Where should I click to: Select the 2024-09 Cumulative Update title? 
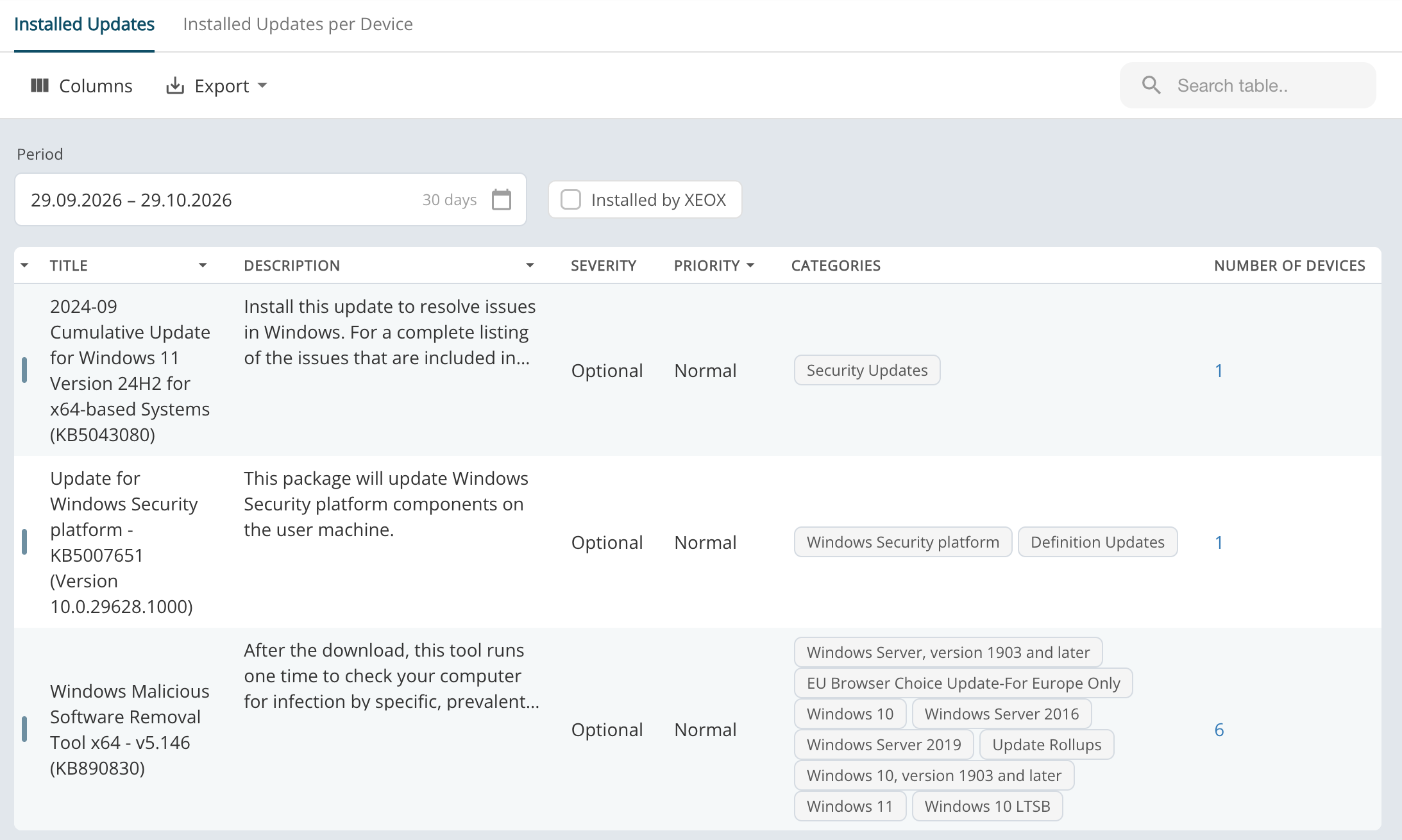coord(130,371)
